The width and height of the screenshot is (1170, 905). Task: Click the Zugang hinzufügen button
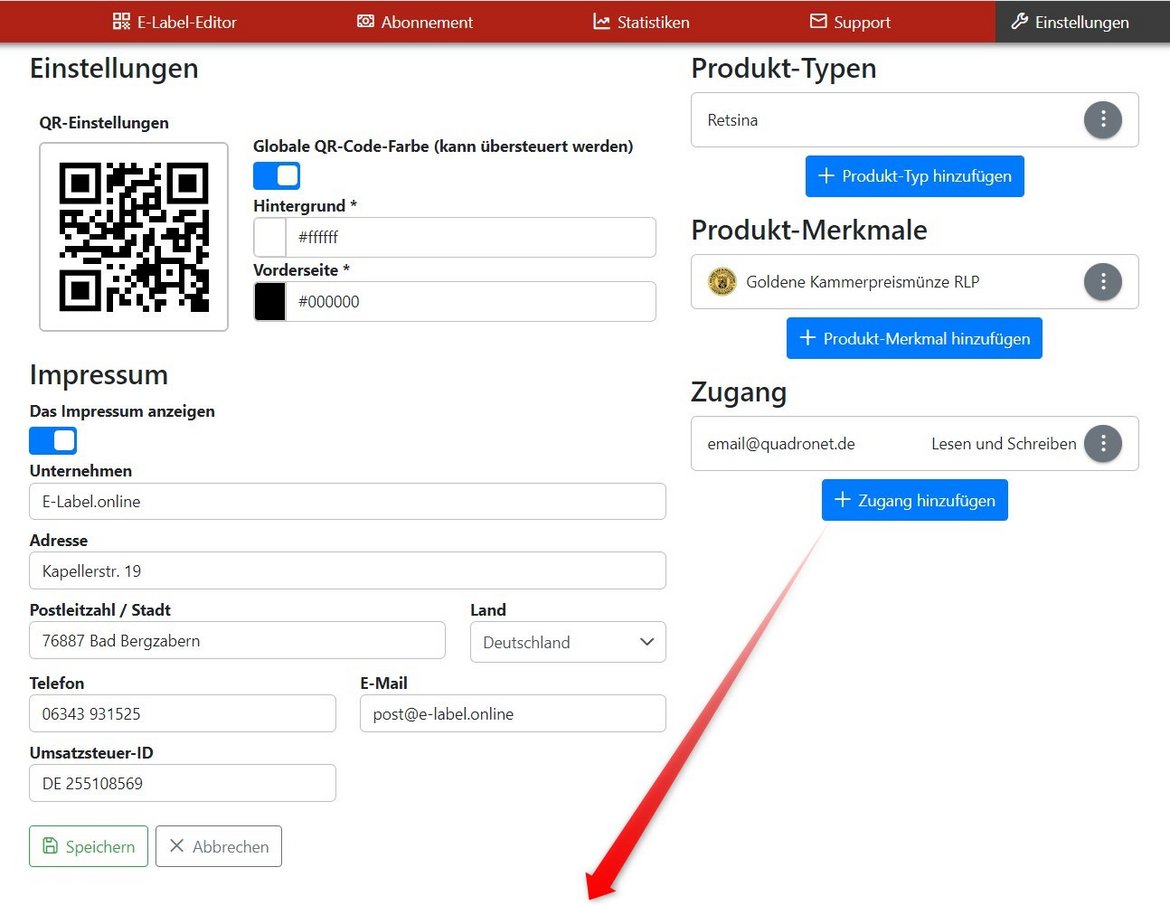915,500
